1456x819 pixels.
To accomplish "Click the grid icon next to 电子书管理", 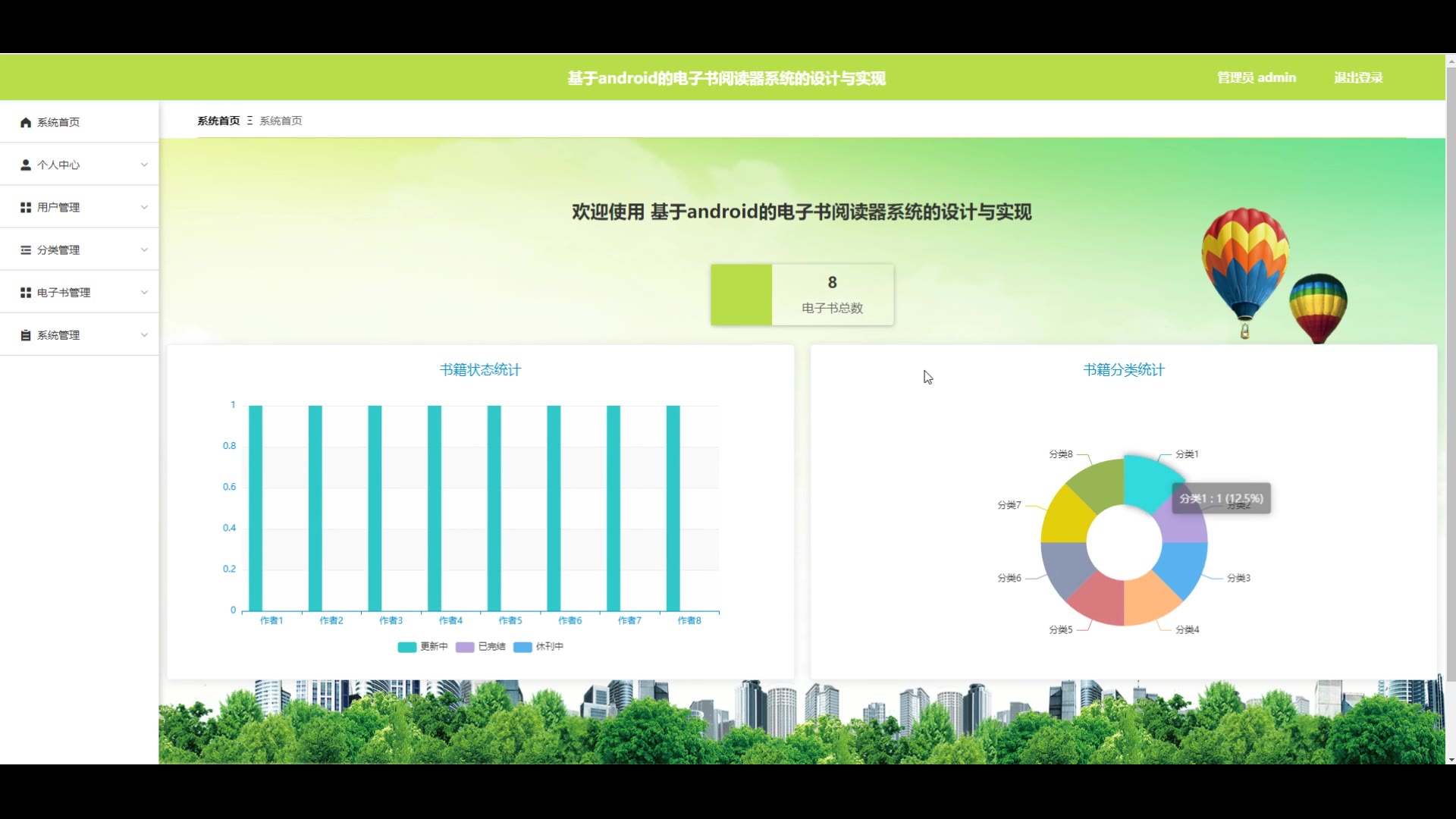I will [26, 292].
